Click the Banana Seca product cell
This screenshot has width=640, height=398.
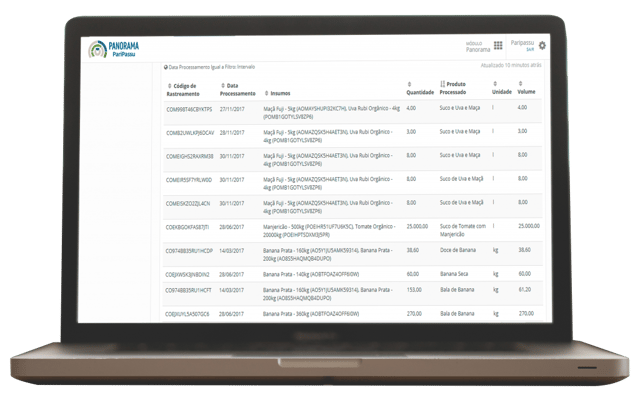click(x=454, y=274)
